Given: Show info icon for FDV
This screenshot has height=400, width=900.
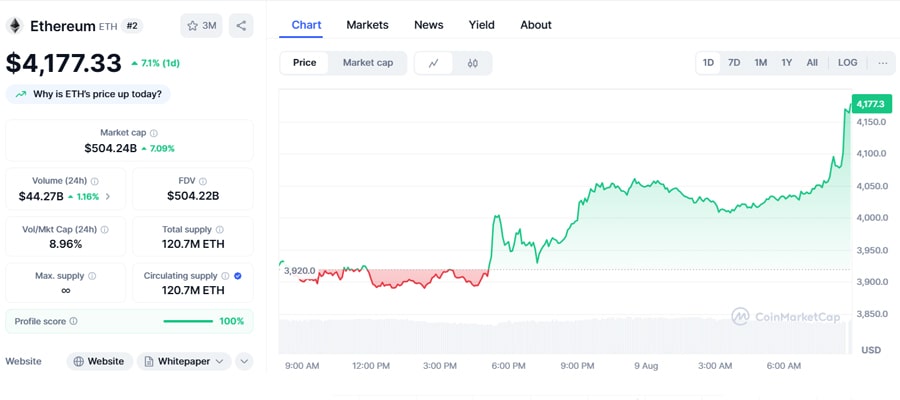Looking at the screenshot, I should (x=203, y=181).
